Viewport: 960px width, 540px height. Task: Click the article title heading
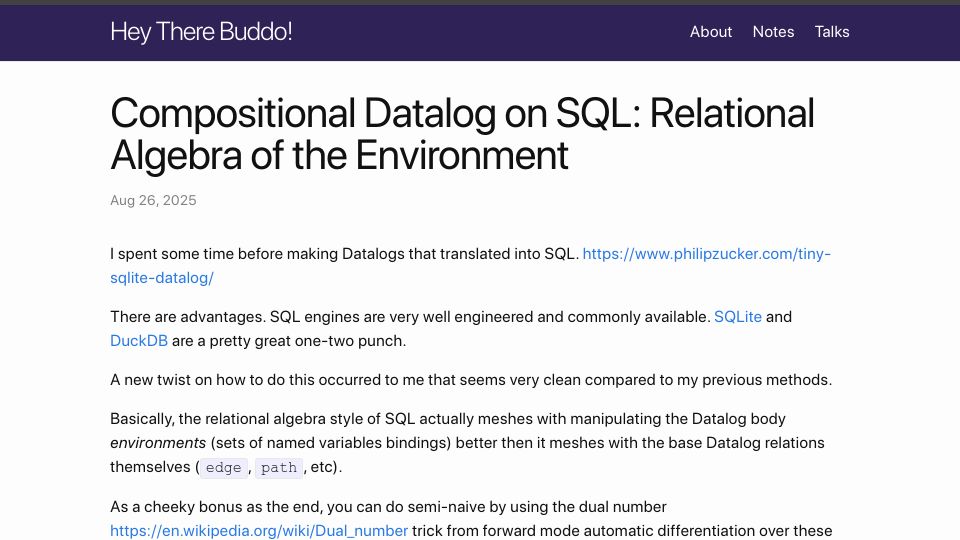point(462,134)
